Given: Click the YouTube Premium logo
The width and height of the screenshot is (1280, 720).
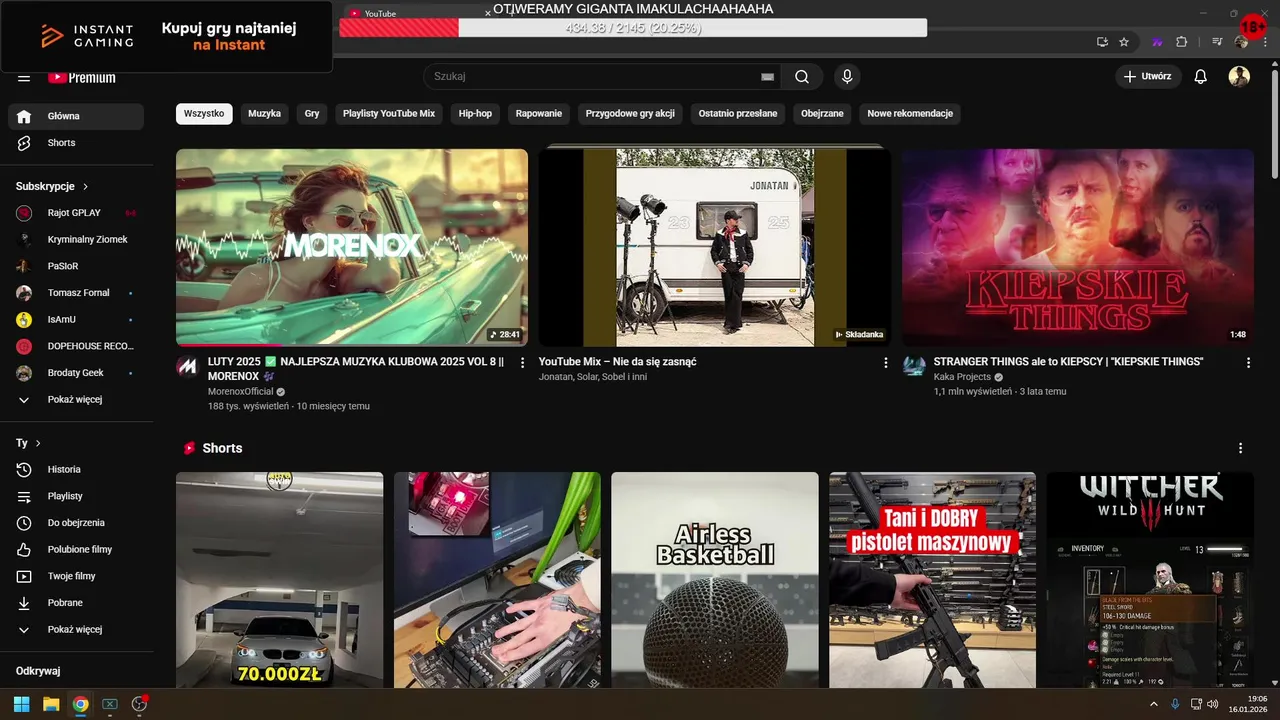Looking at the screenshot, I should pos(82,77).
